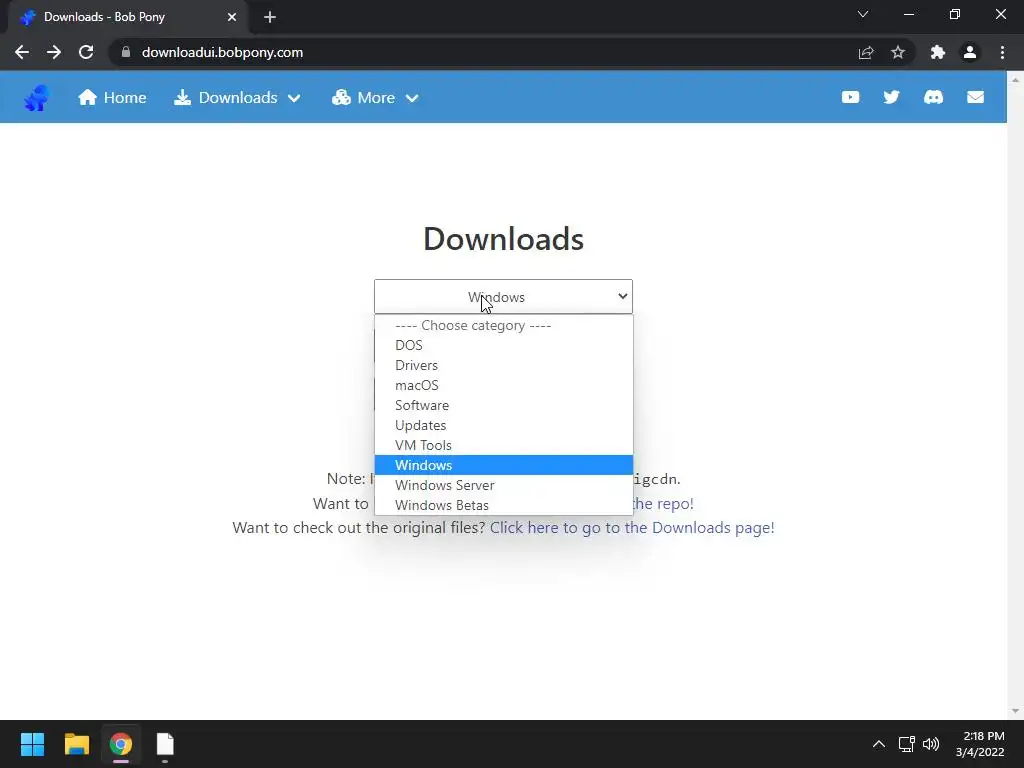The height and width of the screenshot is (768, 1024).
Task: Select Windows Server from the list
Action: [x=504, y=485]
